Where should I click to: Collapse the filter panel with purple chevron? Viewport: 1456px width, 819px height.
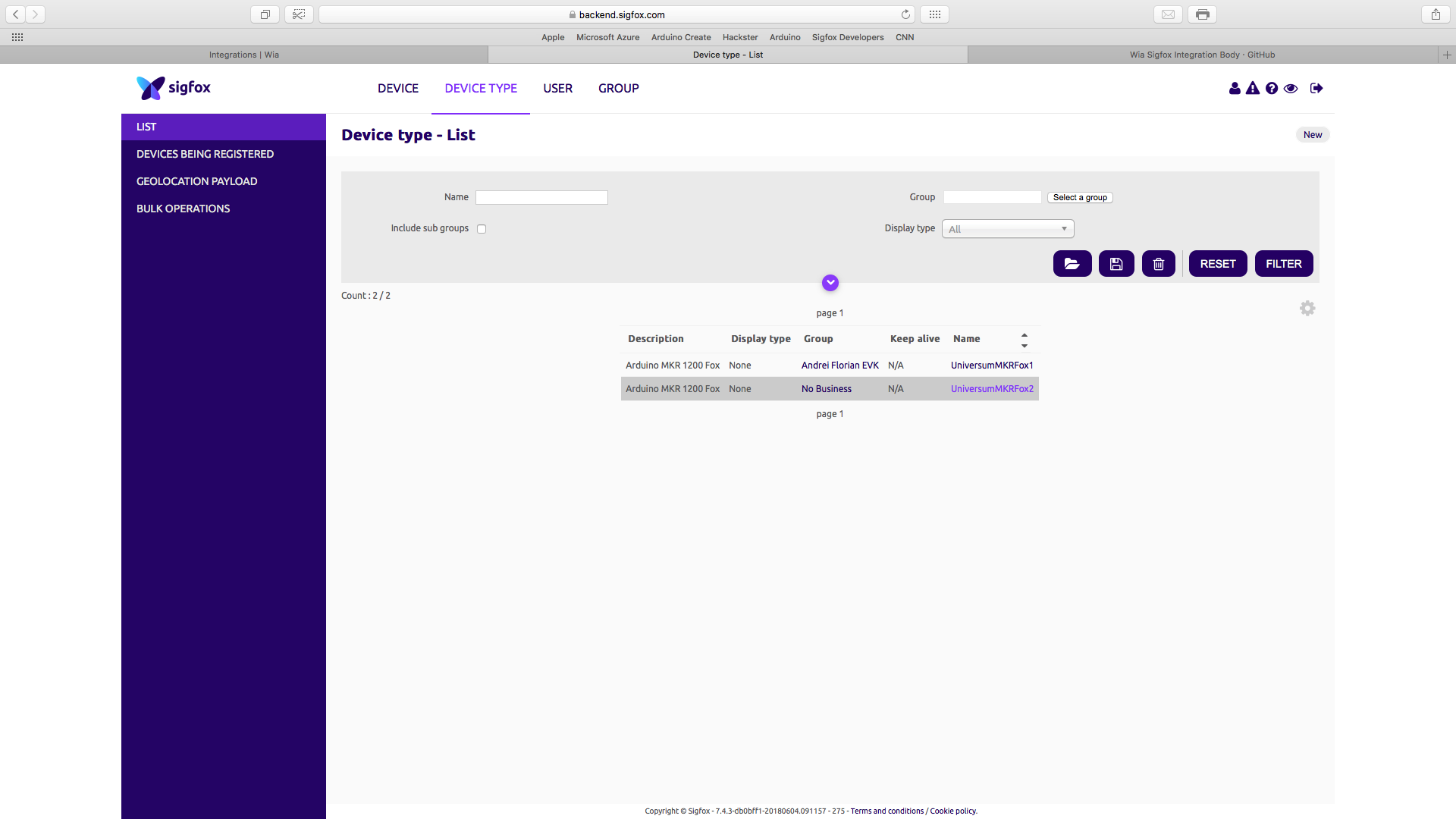pyautogui.click(x=830, y=283)
